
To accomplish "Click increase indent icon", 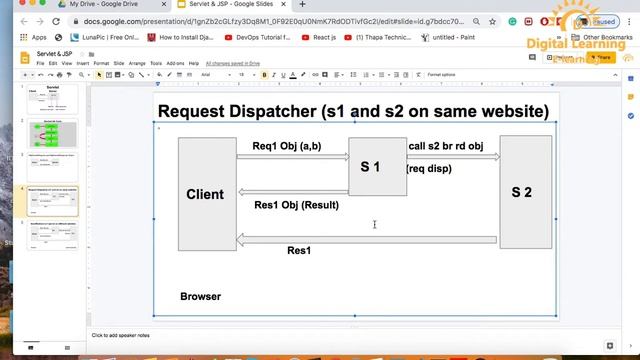I will coord(406,75).
